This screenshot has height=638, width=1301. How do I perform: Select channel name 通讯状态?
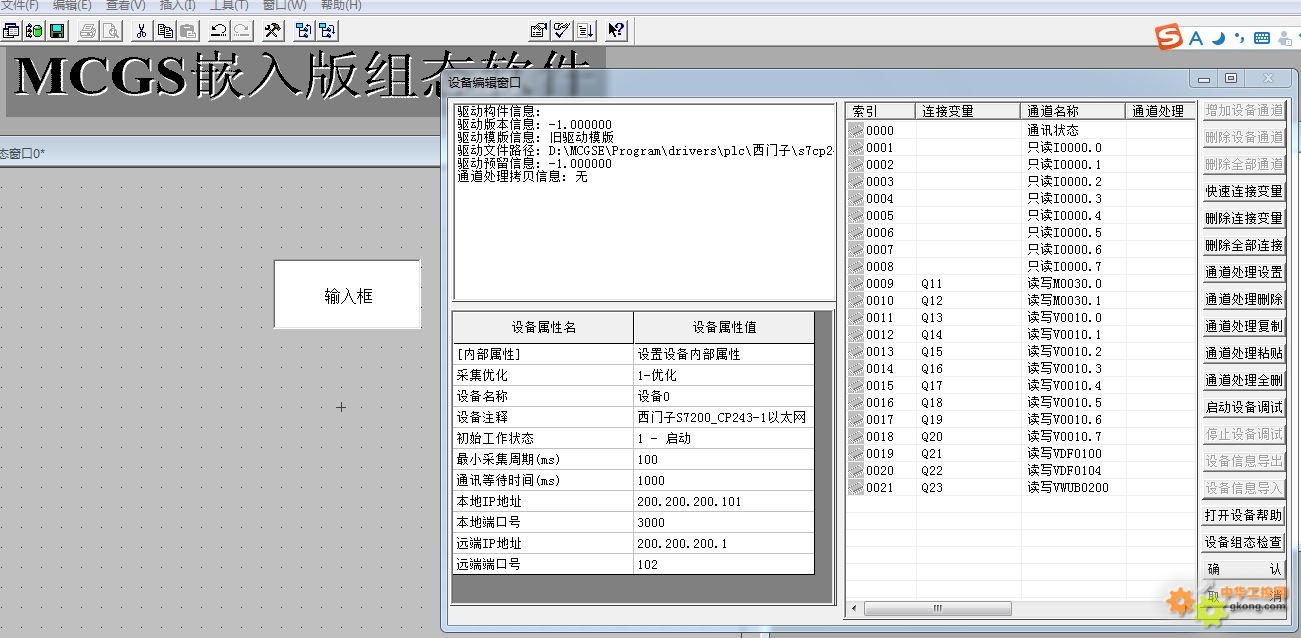pyautogui.click(x=1053, y=131)
